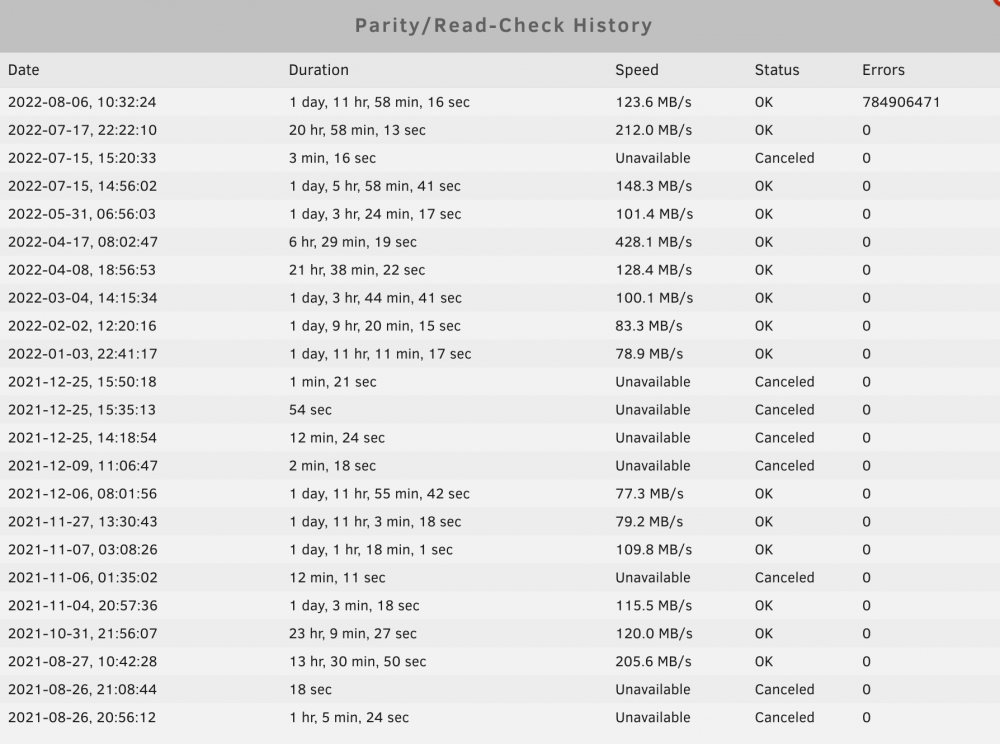Viewport: 1000px width, 744px height.
Task: Click the Canceled status on 2022-07-15, 15:20:33
Action: point(784,158)
